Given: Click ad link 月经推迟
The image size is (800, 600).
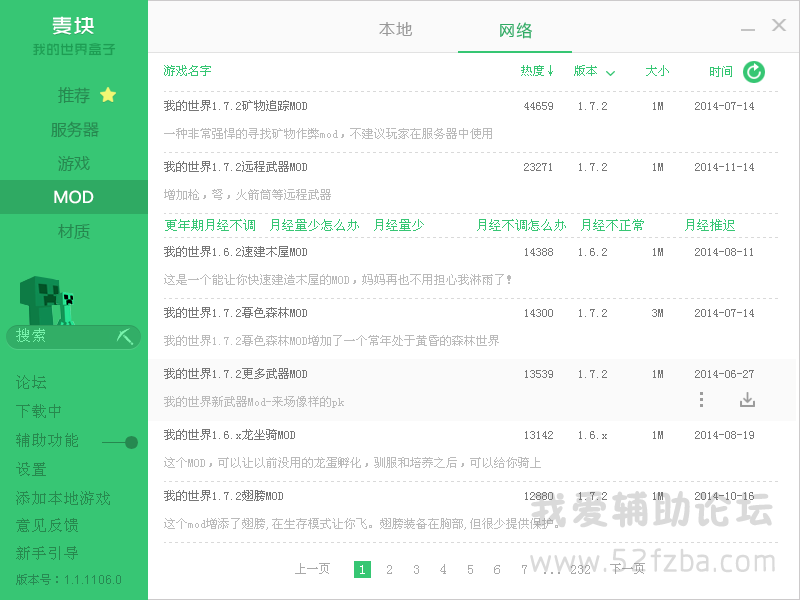Looking at the screenshot, I should click(710, 226).
